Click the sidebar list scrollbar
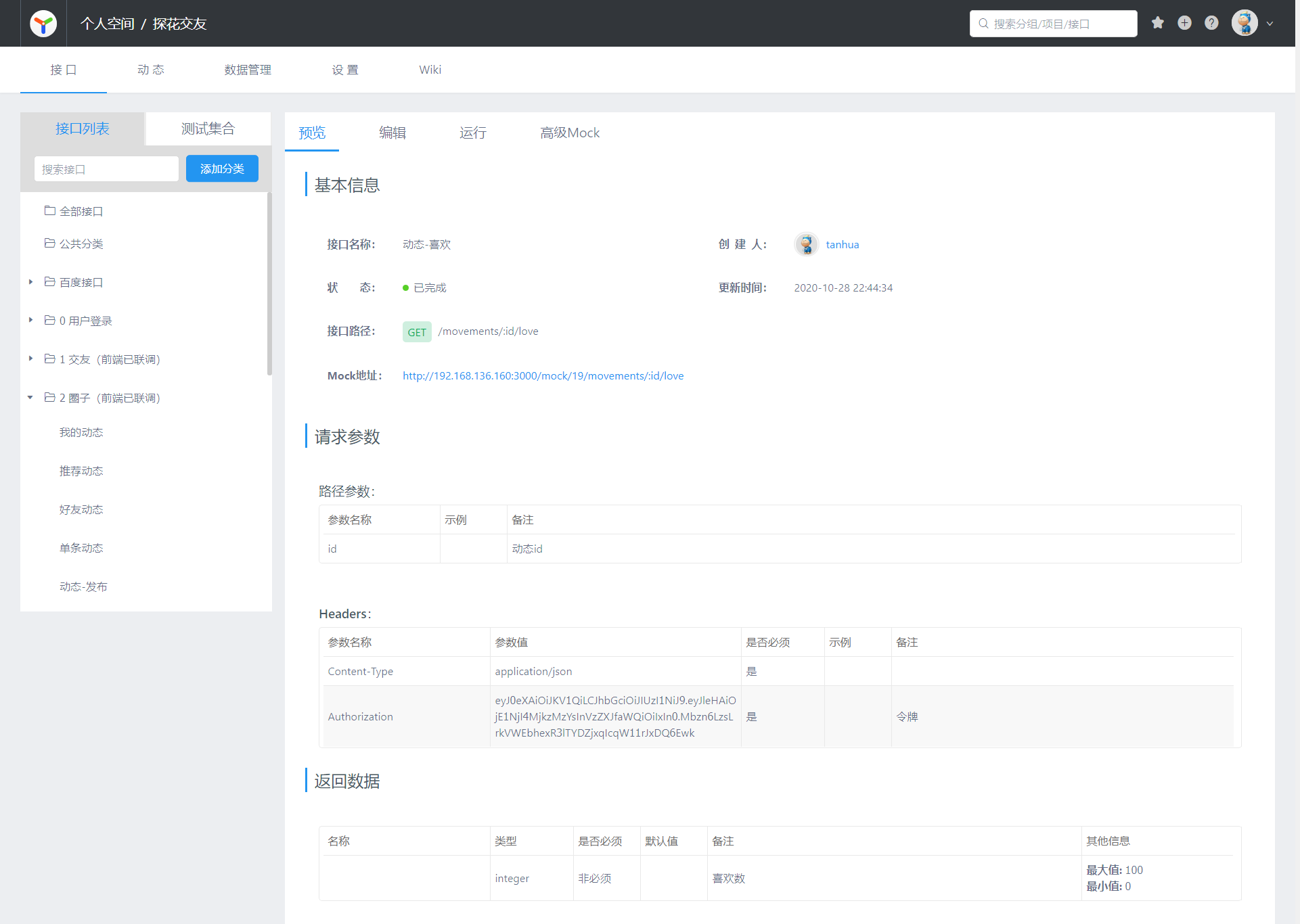The image size is (1300, 924). pyautogui.click(x=269, y=284)
